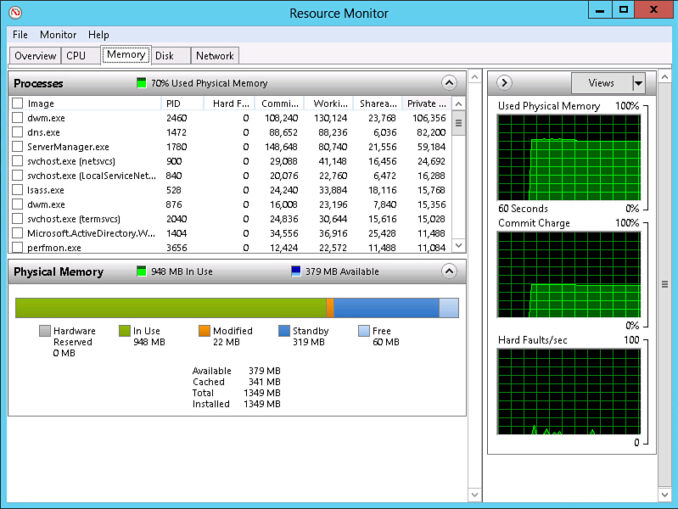
Task: Click the process list scrollbar thumb
Action: tap(459, 123)
